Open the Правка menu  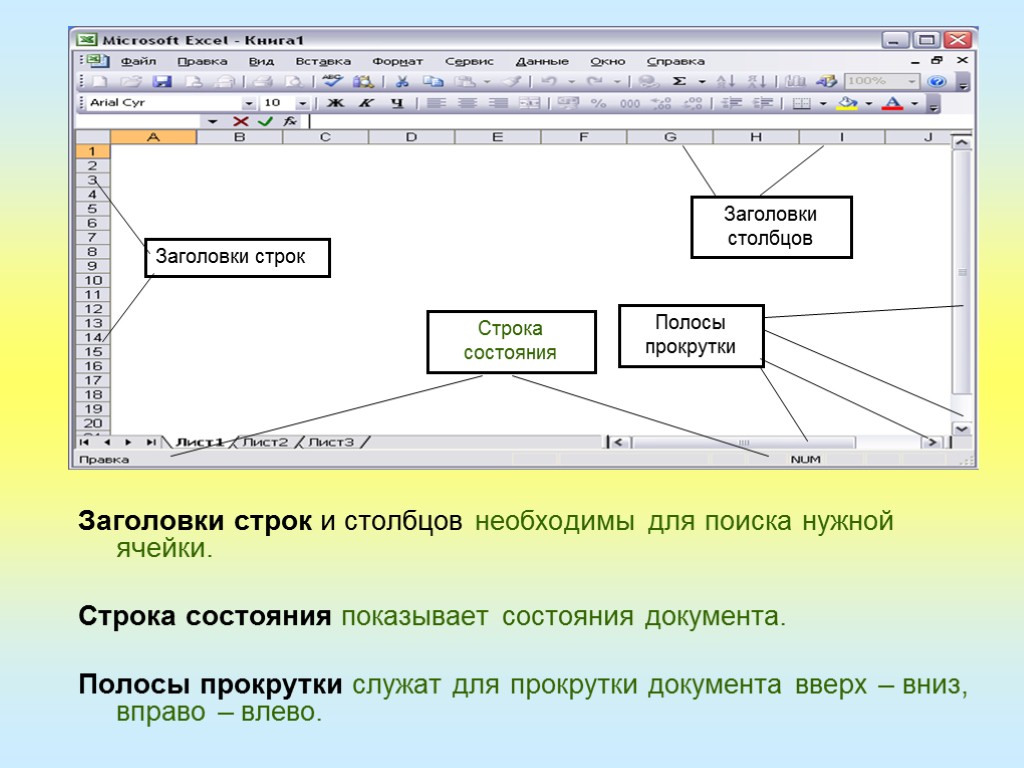pos(202,61)
